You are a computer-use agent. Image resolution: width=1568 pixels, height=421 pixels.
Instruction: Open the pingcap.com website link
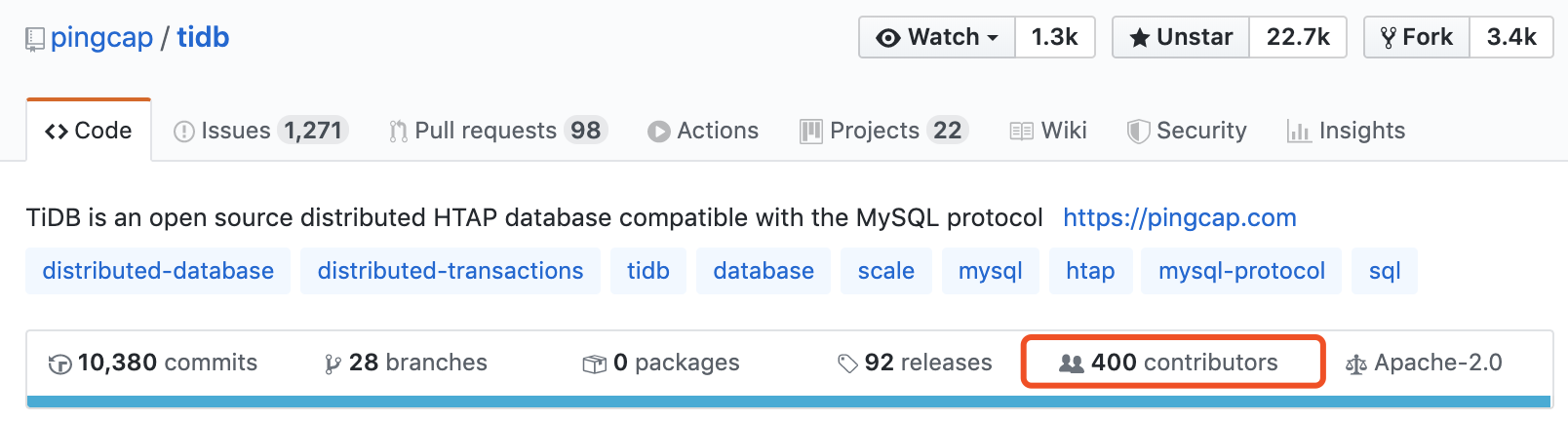1179,217
